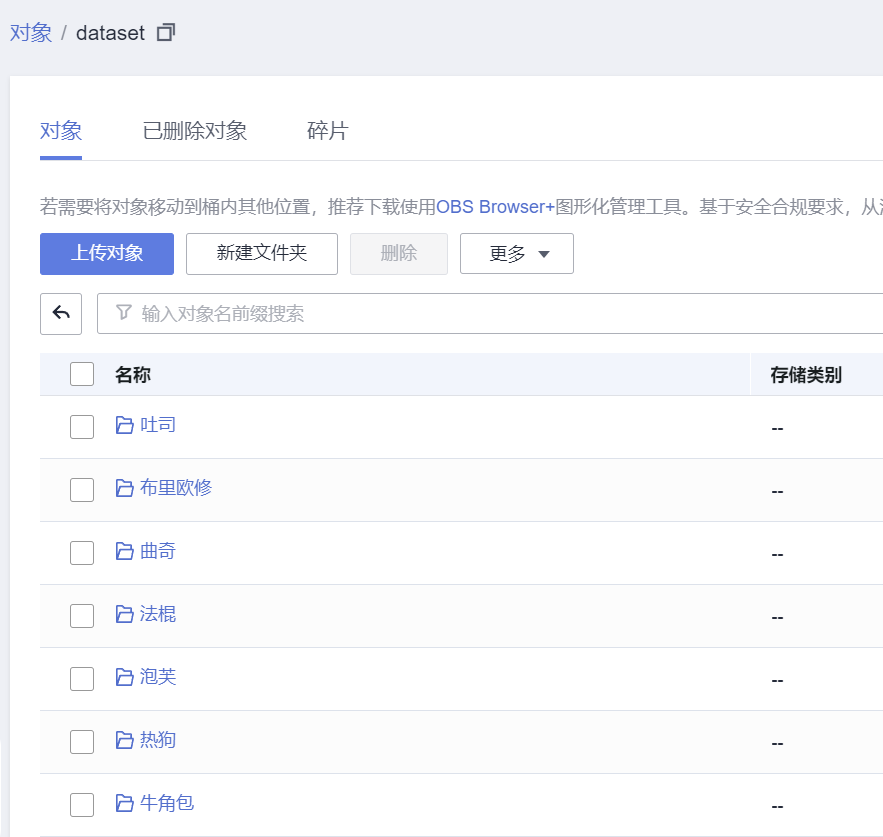This screenshot has height=837, width=883.
Task: Click the 吐司 folder icon
Action: pos(124,425)
